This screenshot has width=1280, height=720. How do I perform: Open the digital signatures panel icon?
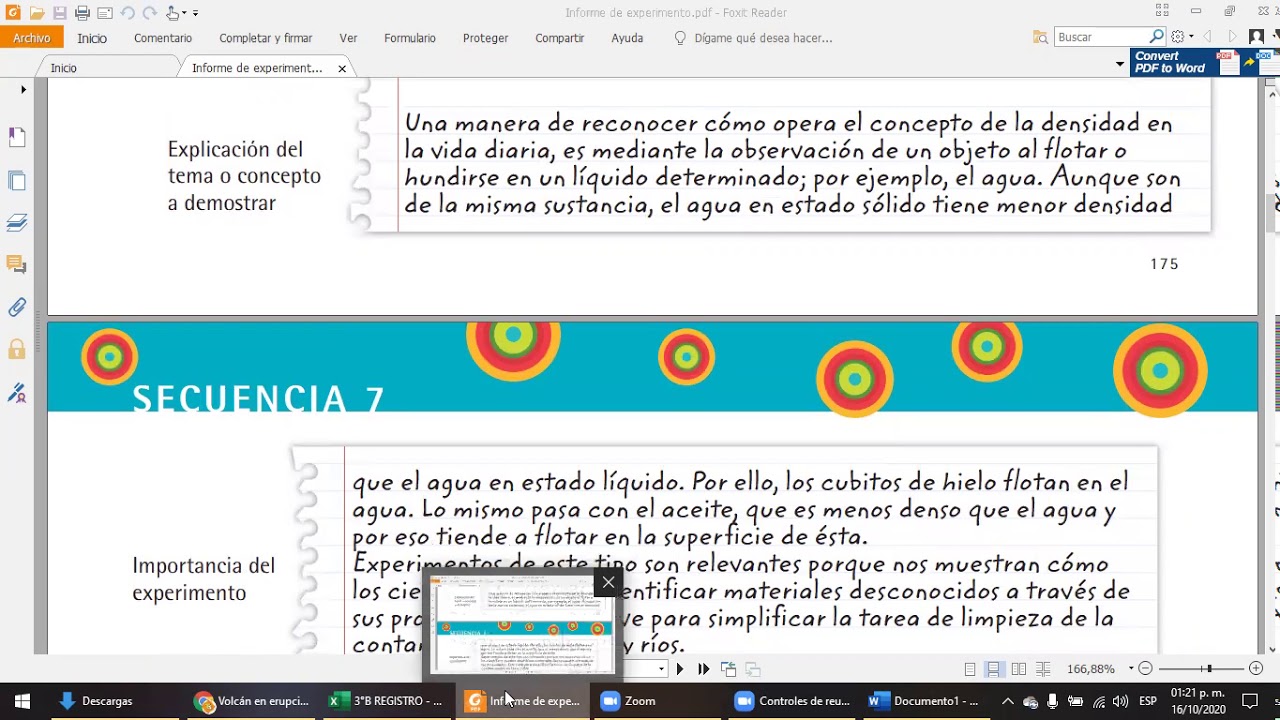point(17,392)
